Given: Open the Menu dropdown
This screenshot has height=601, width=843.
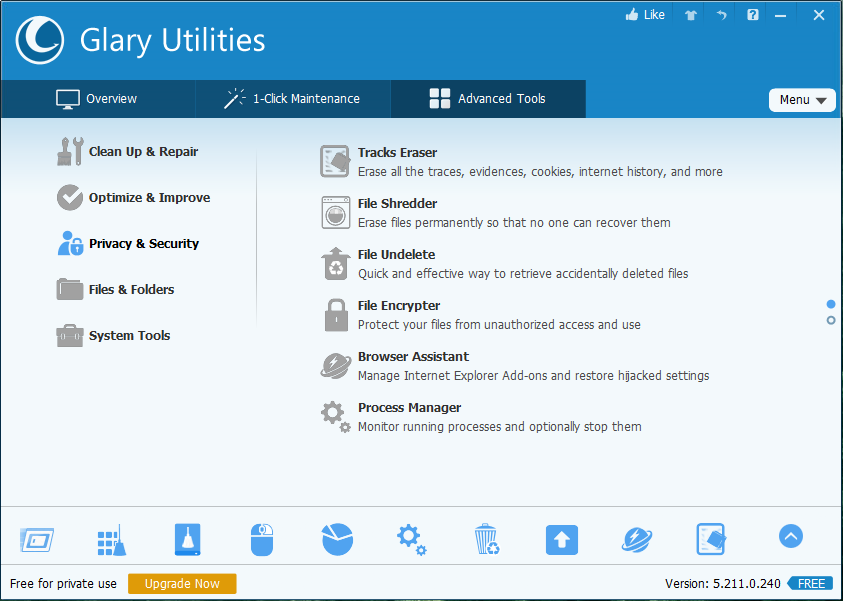Looking at the screenshot, I should point(802,100).
